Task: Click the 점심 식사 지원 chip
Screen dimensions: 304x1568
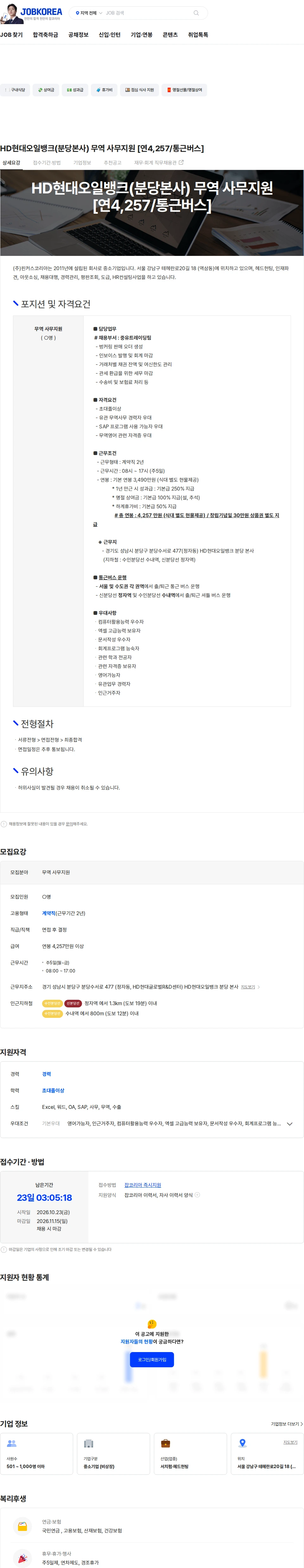Action: pyautogui.click(x=139, y=90)
